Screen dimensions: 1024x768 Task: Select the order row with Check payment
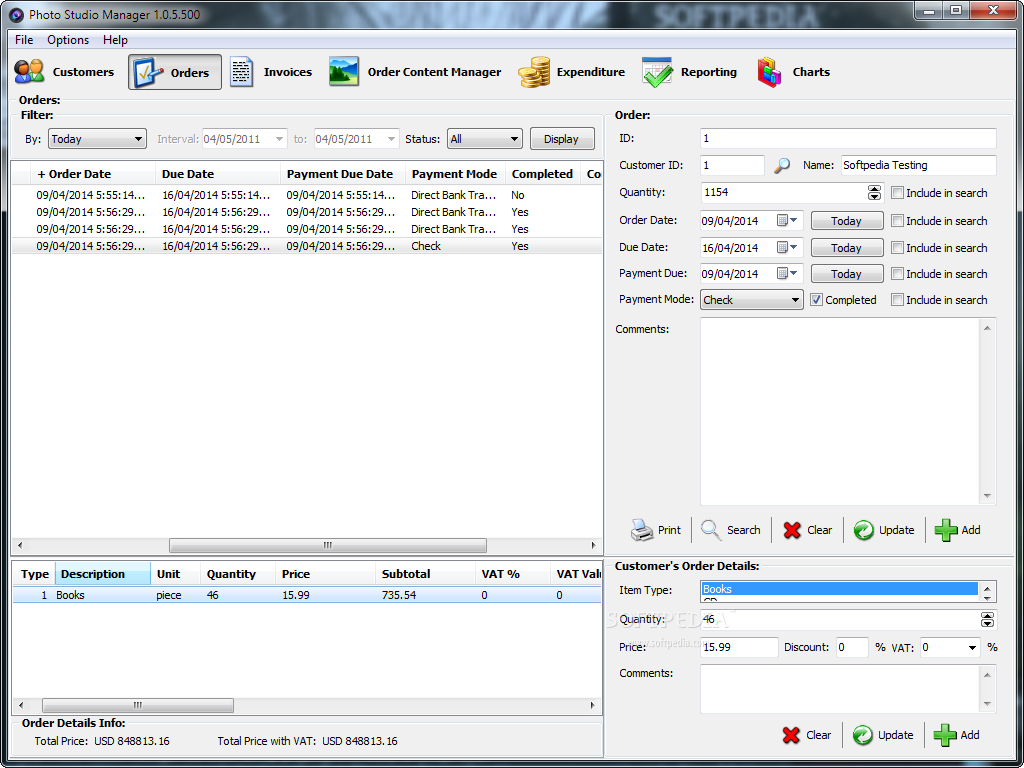click(x=307, y=246)
